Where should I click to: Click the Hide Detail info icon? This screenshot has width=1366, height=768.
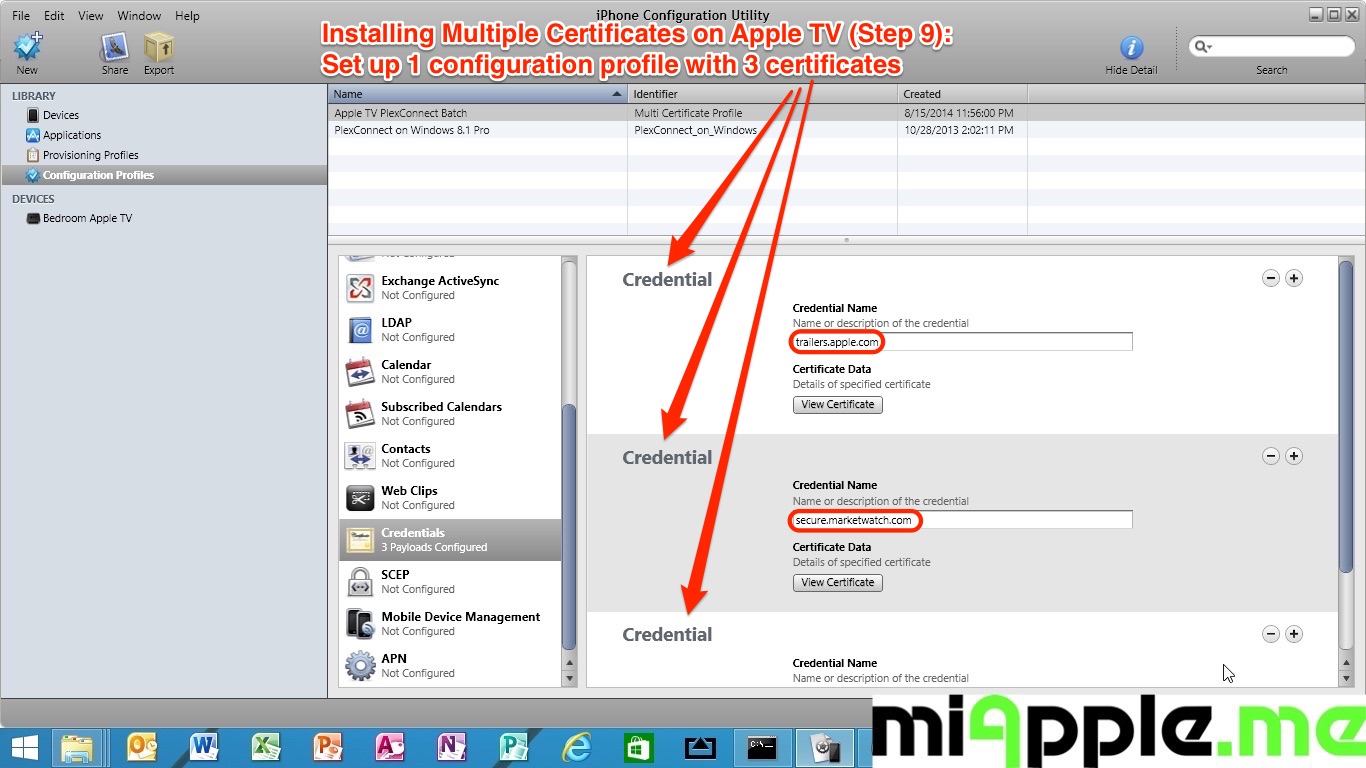[1131, 48]
